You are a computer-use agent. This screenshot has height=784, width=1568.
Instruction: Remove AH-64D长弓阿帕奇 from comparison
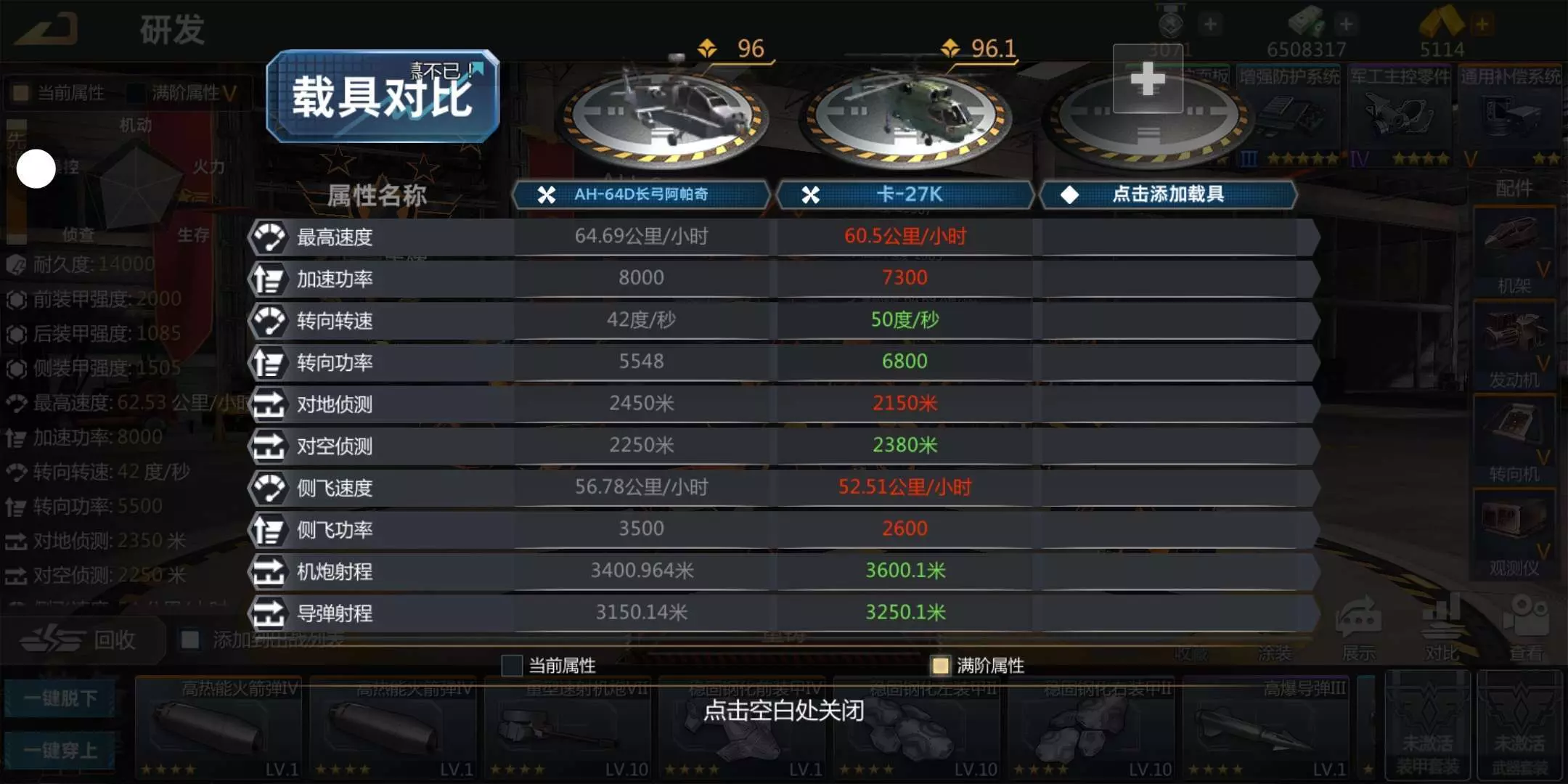546,195
